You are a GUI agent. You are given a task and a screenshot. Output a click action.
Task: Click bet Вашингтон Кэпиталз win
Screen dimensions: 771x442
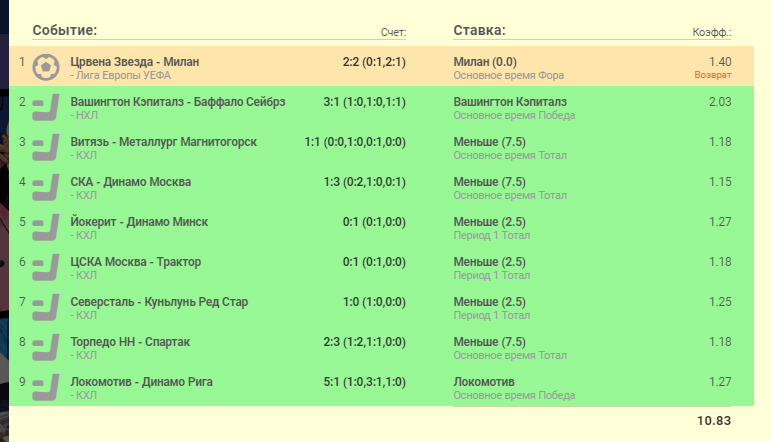510,102
